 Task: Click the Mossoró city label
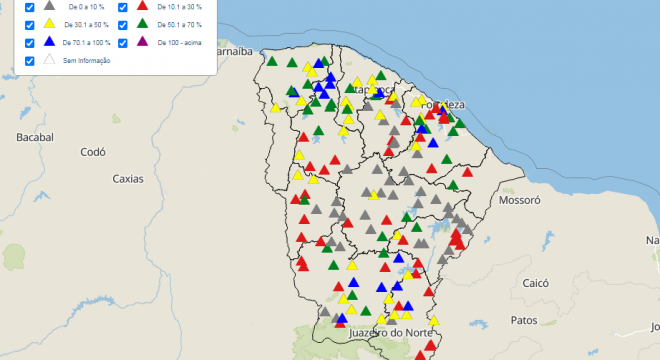click(519, 200)
